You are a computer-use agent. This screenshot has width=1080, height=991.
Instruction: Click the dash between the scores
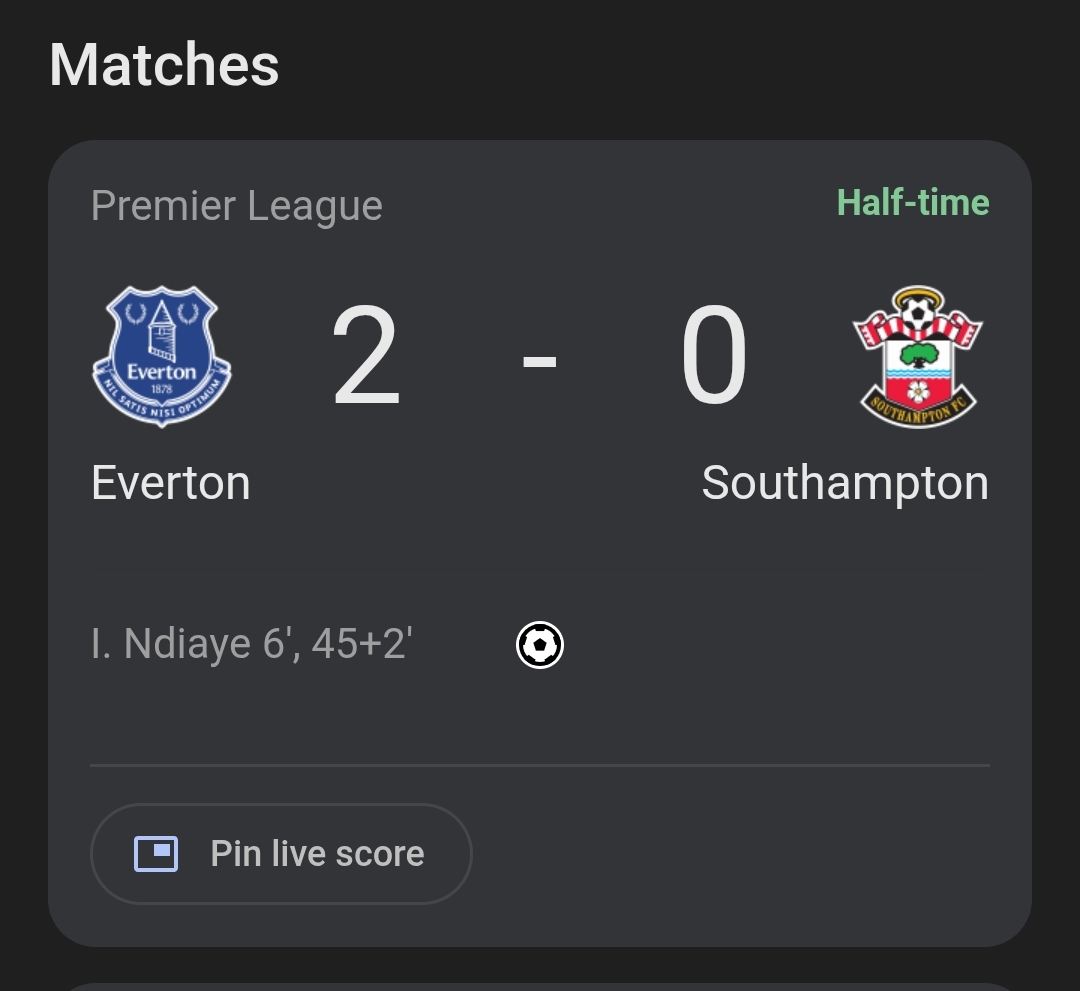coord(539,359)
